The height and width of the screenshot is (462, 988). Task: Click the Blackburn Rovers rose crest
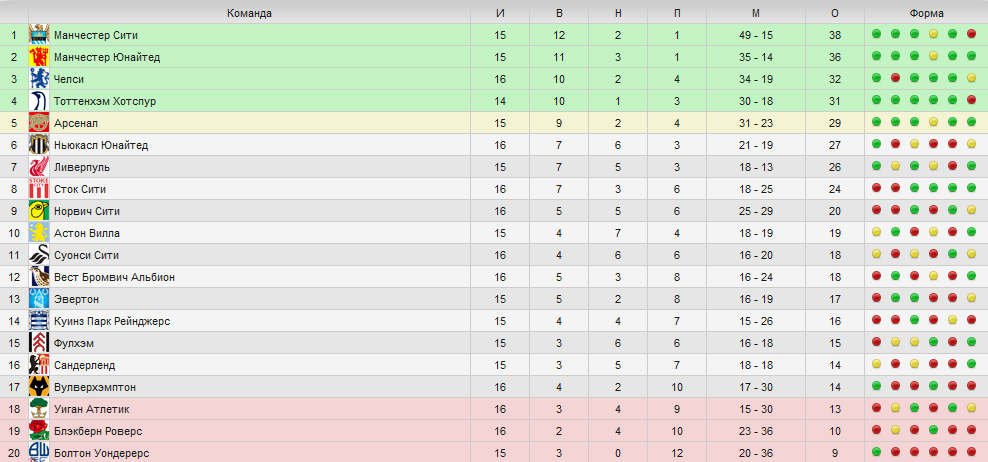[x=39, y=431]
